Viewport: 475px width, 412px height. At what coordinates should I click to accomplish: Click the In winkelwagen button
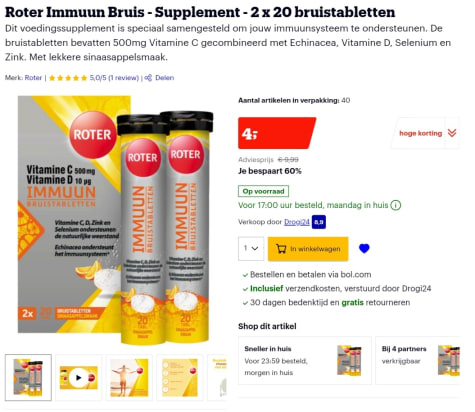308,249
